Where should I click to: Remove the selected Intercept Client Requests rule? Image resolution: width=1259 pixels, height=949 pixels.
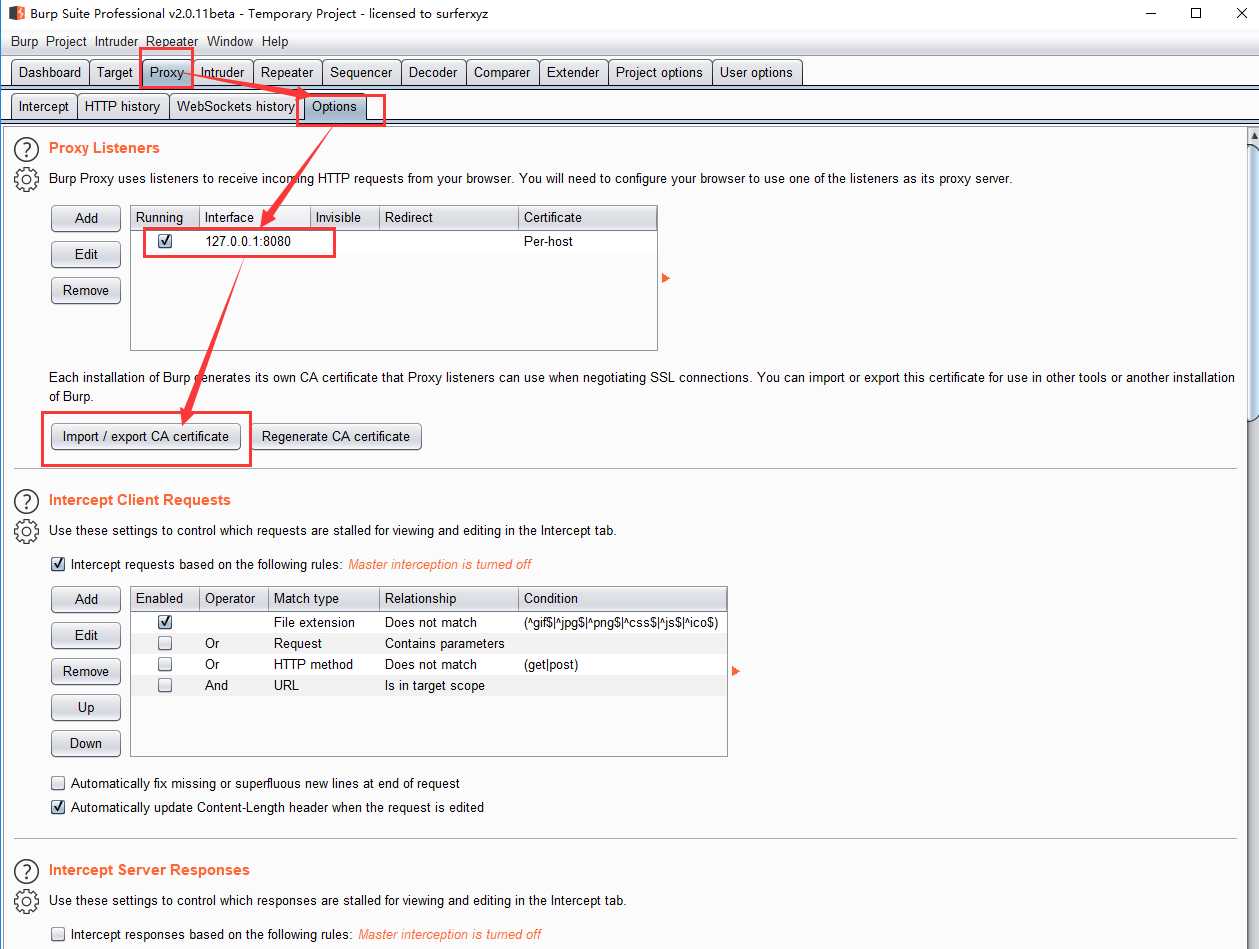point(86,671)
